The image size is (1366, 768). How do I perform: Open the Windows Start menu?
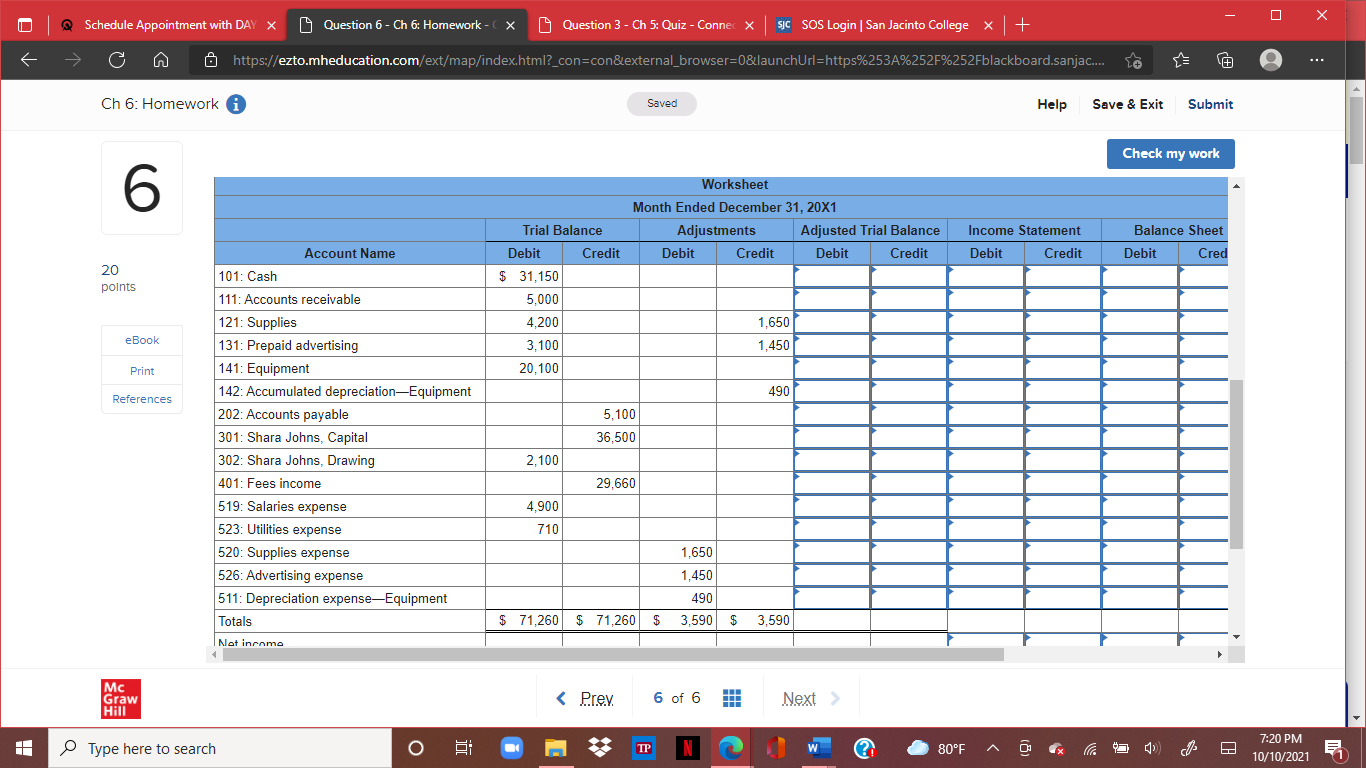pyautogui.click(x=24, y=748)
